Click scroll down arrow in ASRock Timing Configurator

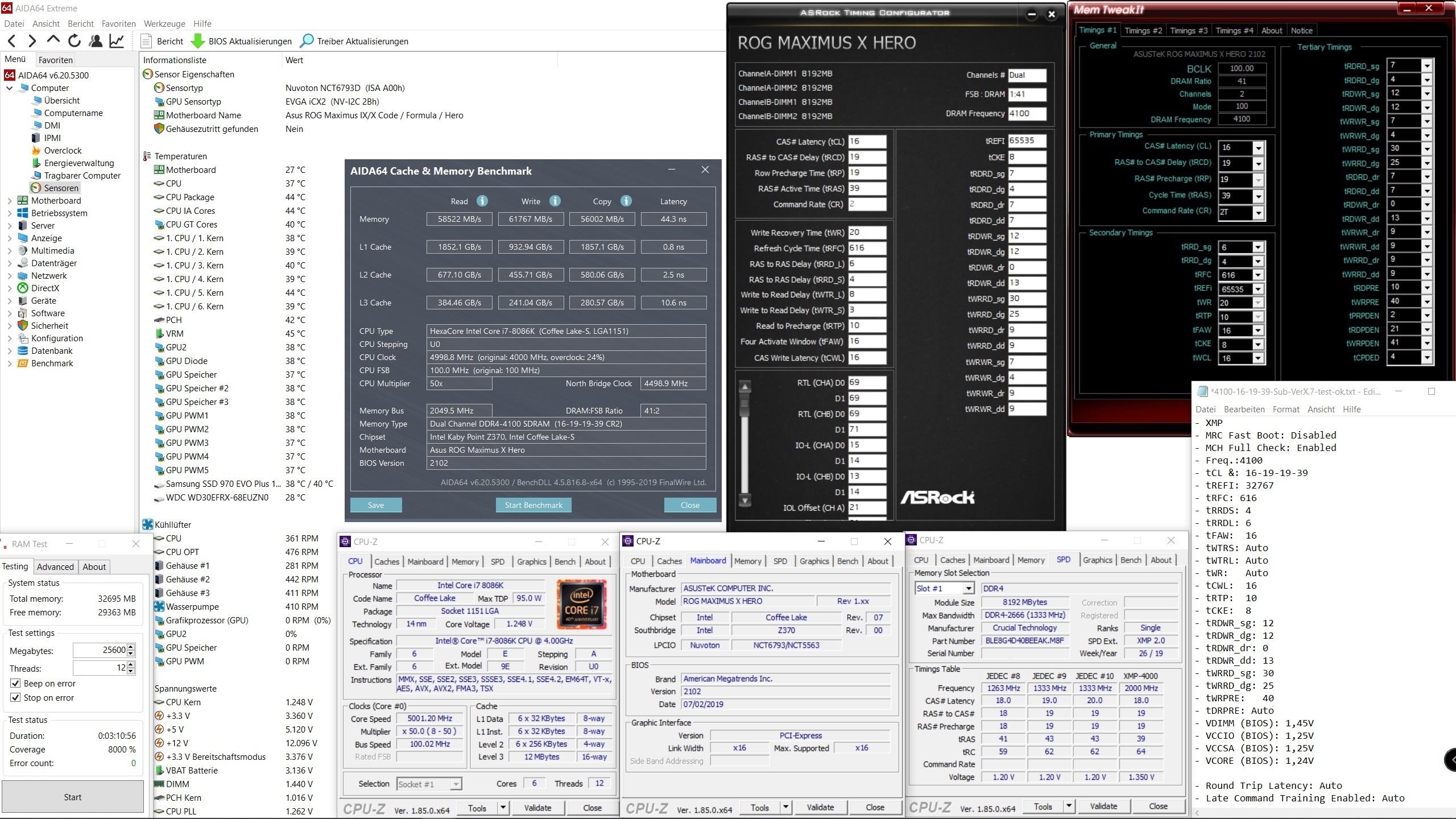click(744, 500)
